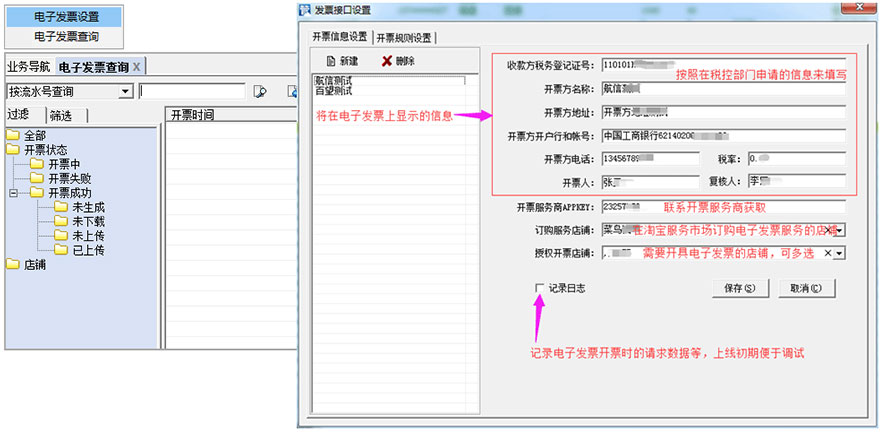881x438 pixels.
Task: Click the red X 删除 icon
Action: (387, 61)
